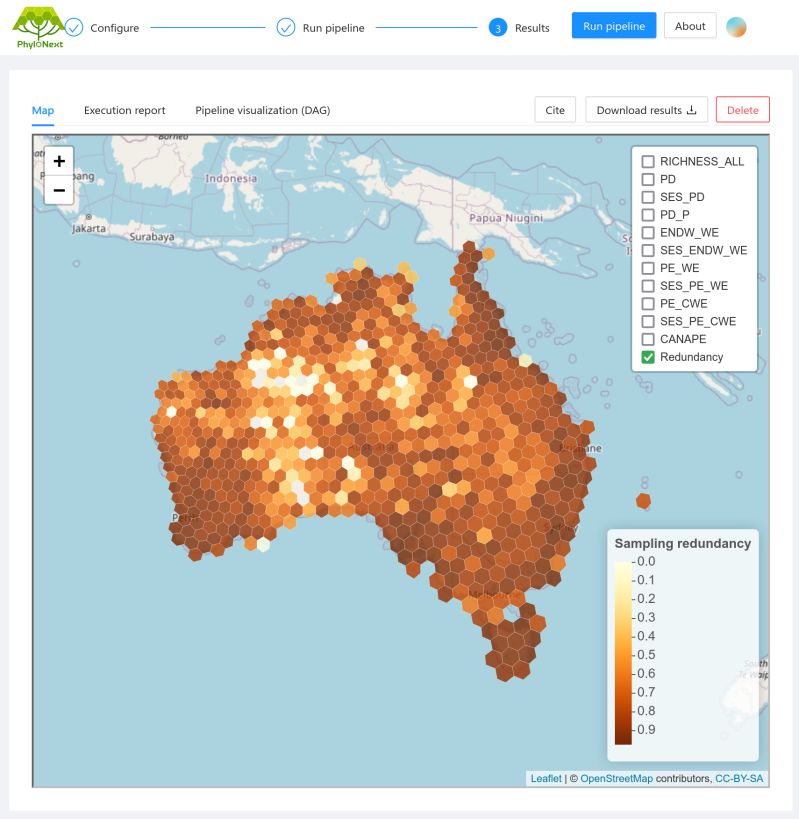Click the 0.9 legend value

click(646, 729)
